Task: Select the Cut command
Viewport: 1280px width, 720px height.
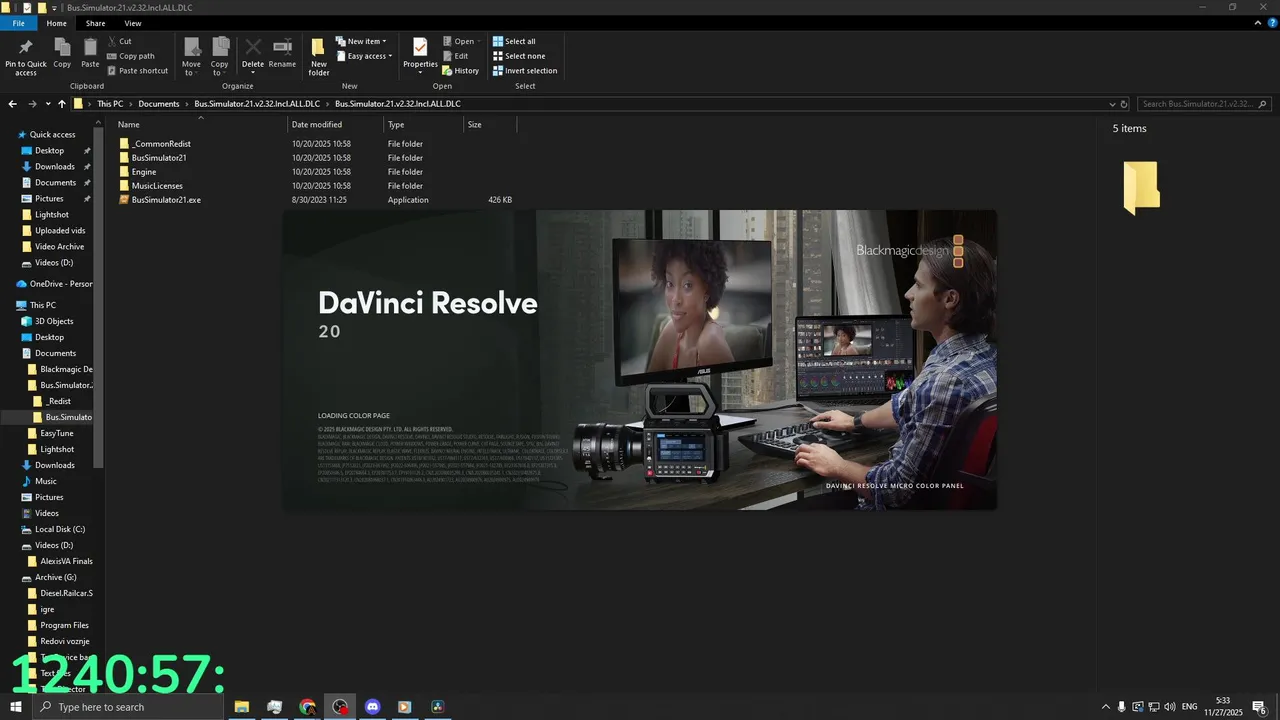Action: (119, 41)
